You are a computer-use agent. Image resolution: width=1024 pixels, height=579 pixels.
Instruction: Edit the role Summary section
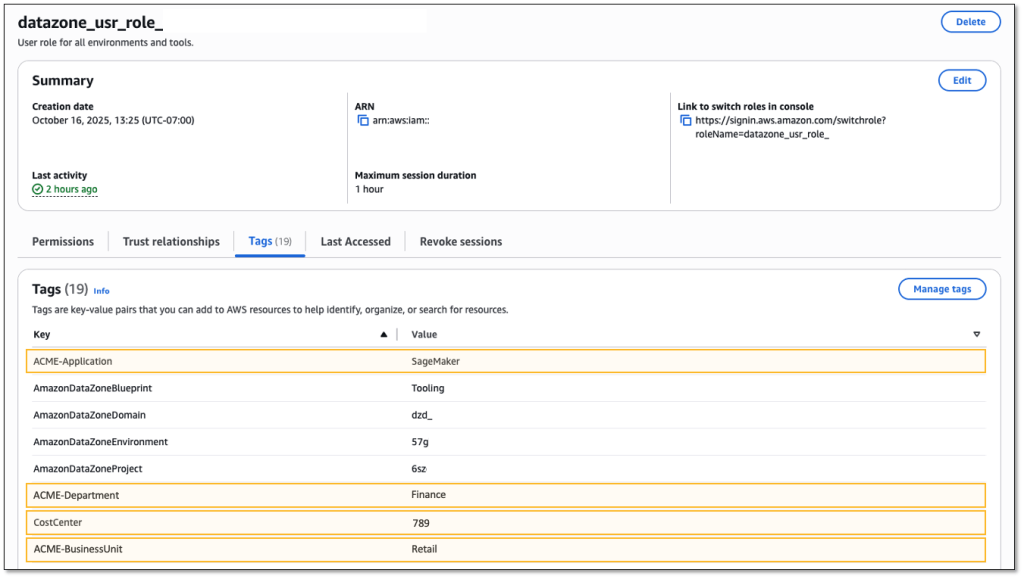[962, 81]
